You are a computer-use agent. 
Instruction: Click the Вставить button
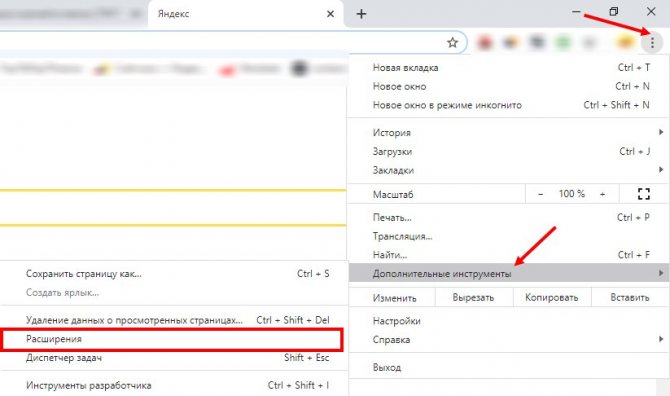[630, 297]
